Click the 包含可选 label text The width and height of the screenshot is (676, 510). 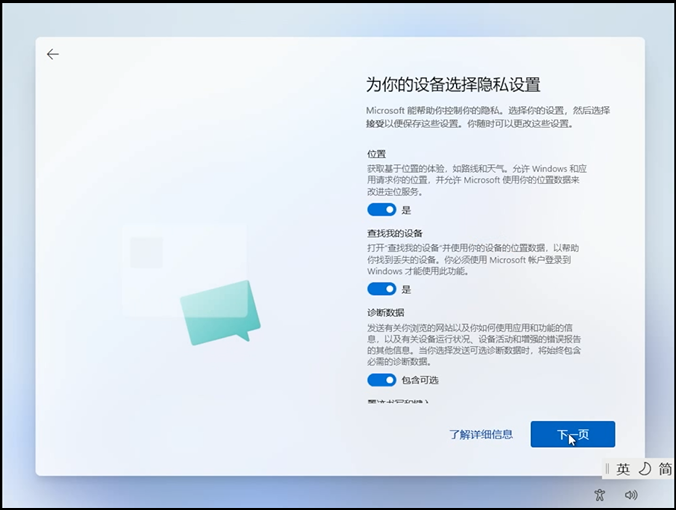[420, 380]
